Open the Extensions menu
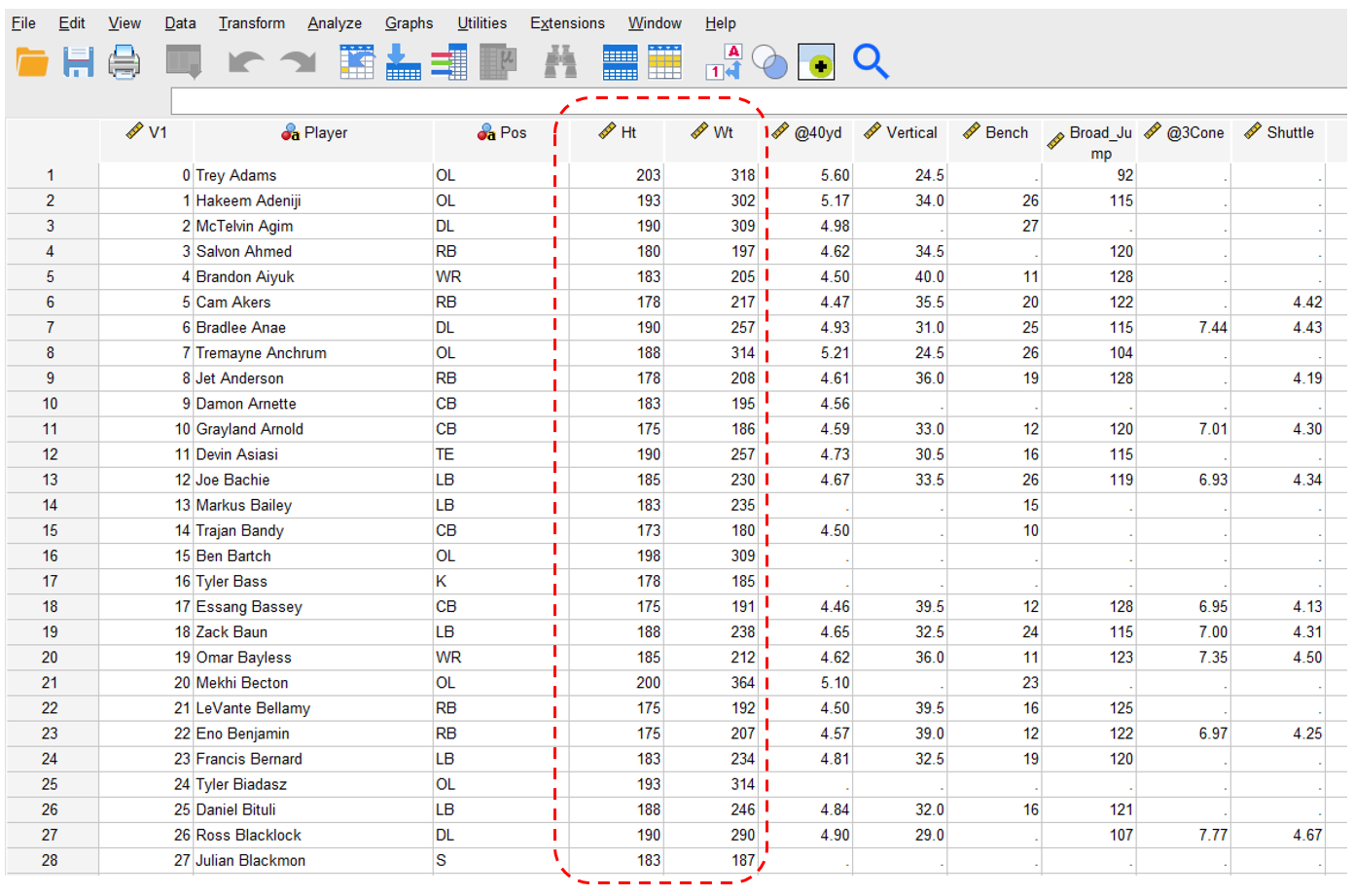Image resolution: width=1354 pixels, height=896 pixels. pos(567,22)
